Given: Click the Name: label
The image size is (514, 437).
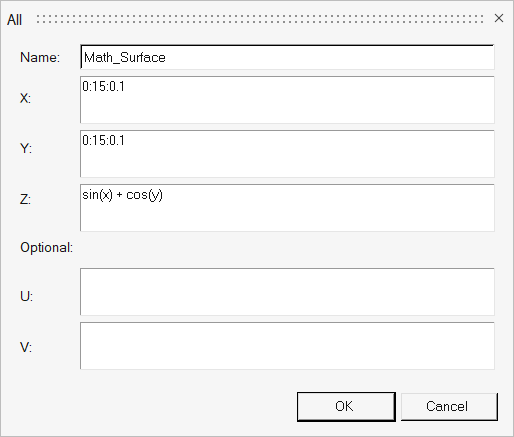Looking at the screenshot, I should coord(40,57).
